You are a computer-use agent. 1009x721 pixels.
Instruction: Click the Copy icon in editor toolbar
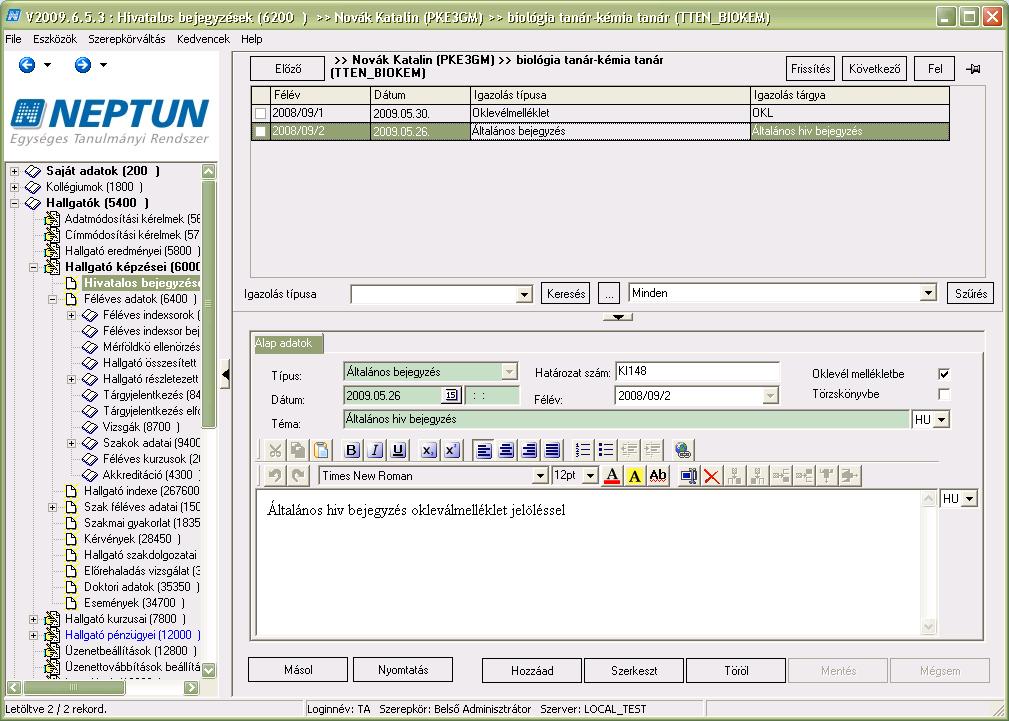(298, 450)
